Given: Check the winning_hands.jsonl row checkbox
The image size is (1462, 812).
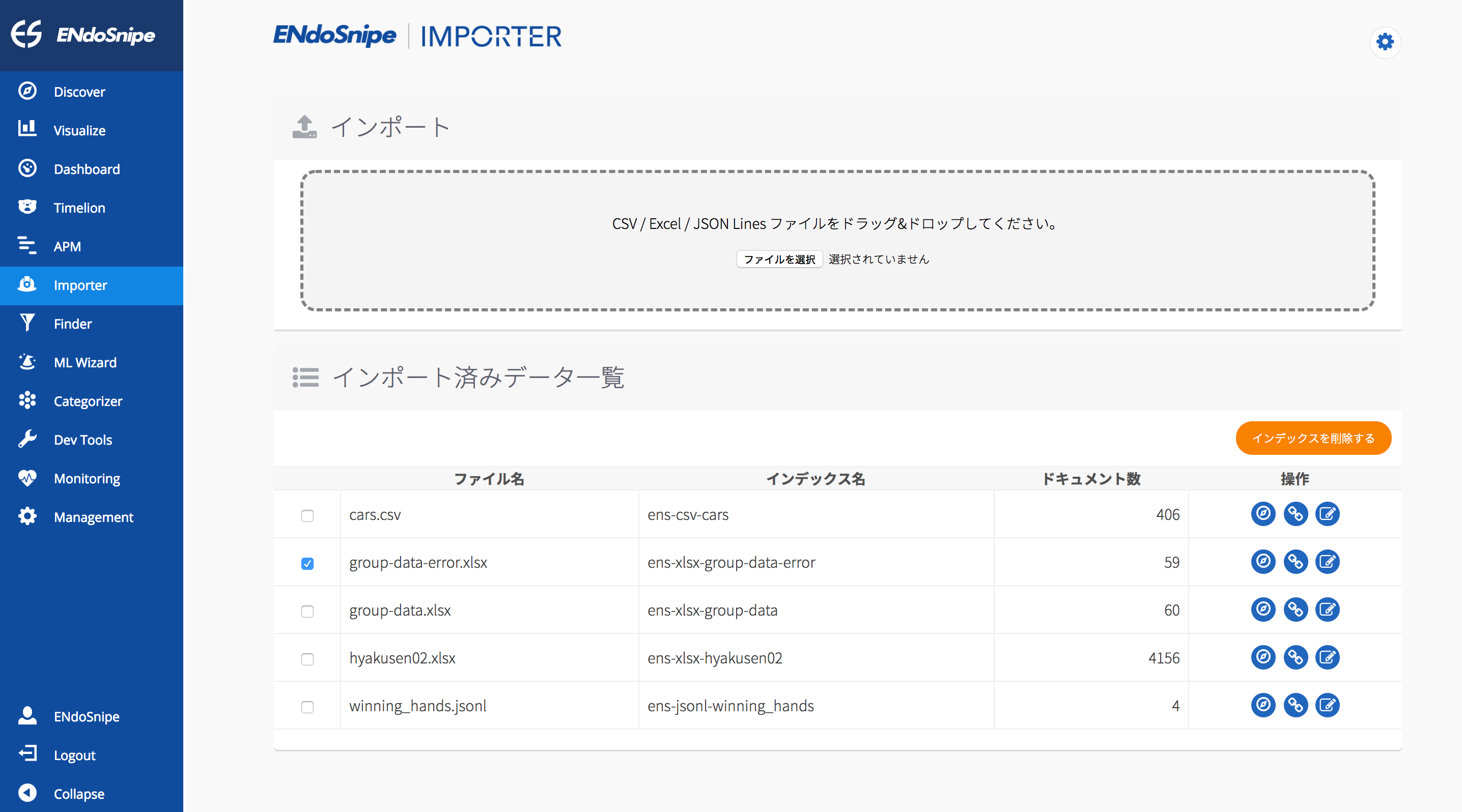Looking at the screenshot, I should pyautogui.click(x=307, y=707).
